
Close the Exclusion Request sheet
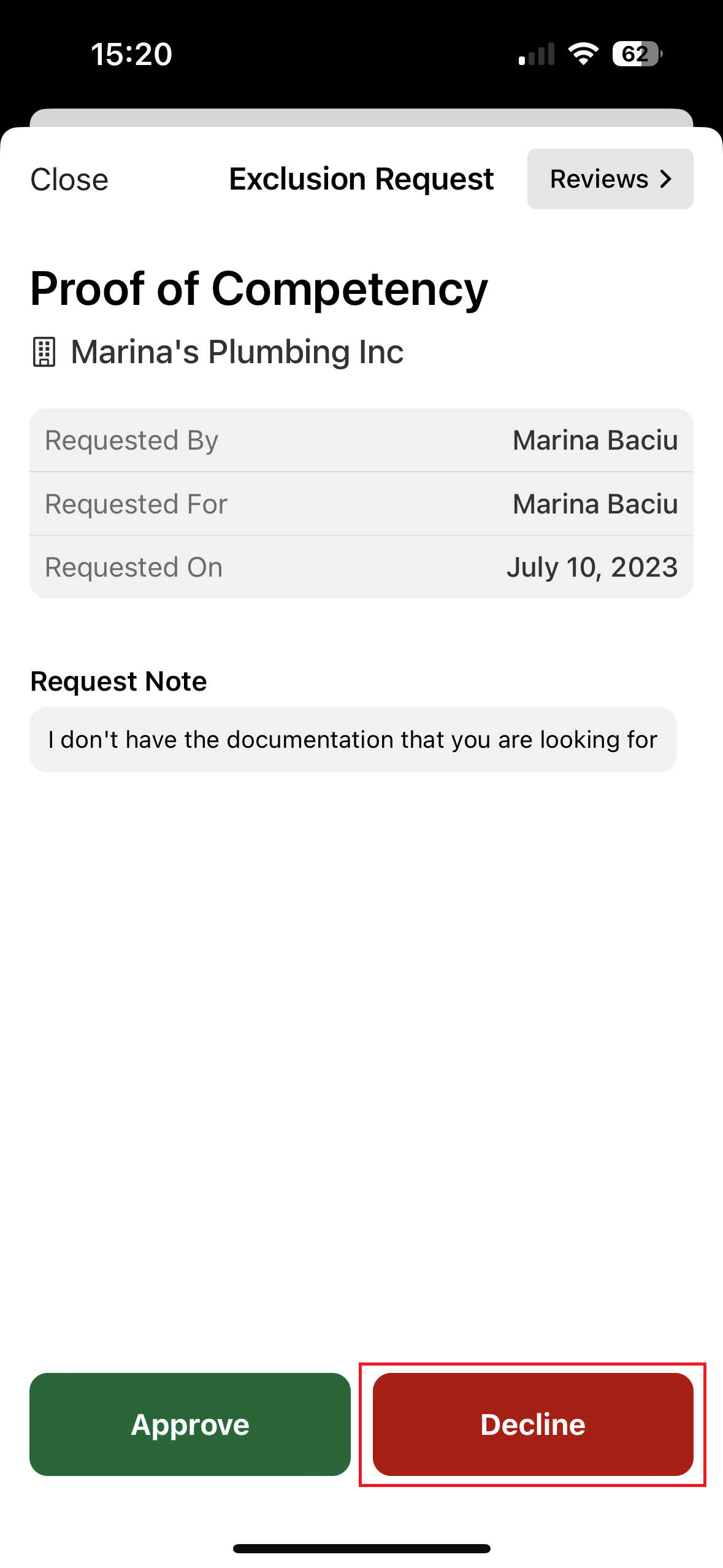(x=69, y=180)
